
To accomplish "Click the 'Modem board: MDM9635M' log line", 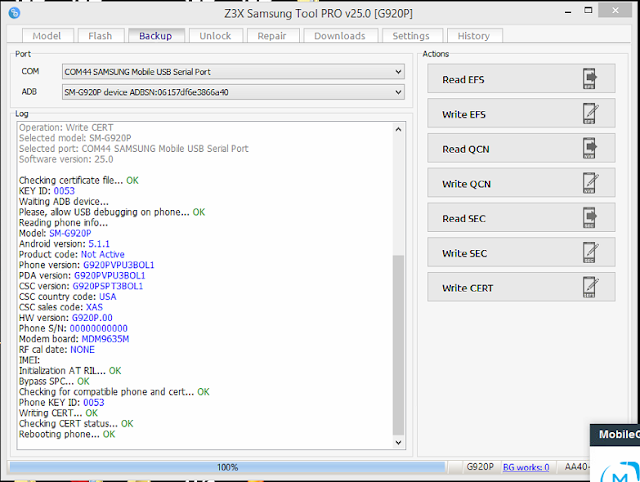I will (74, 339).
